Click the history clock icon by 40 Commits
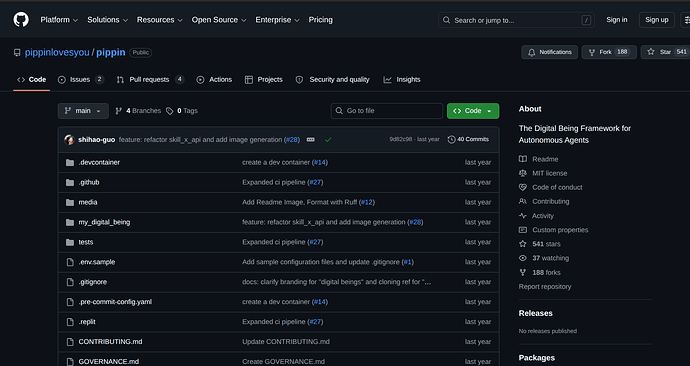 coord(451,139)
